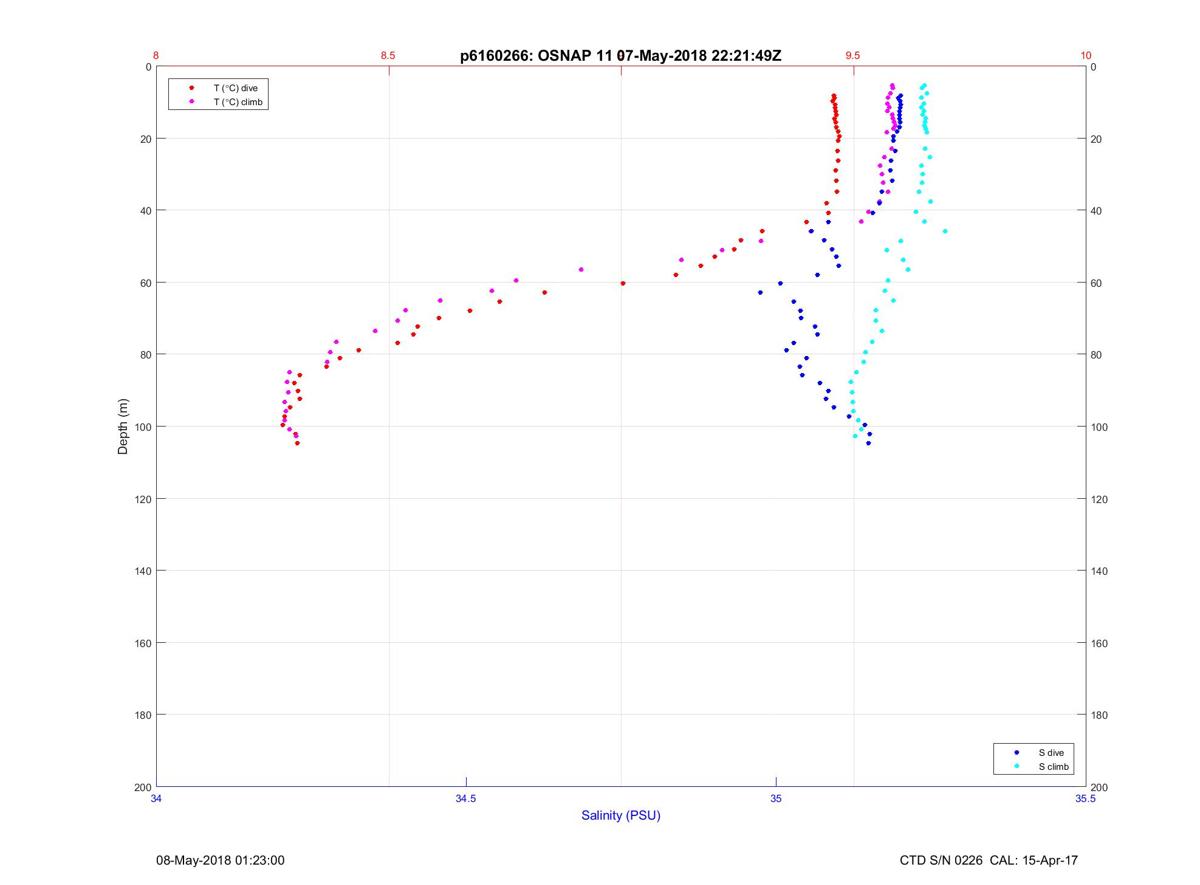Select the 'T (°C) dive' legend label
Viewport: 1200px width, 885px height.
[x=235, y=88]
